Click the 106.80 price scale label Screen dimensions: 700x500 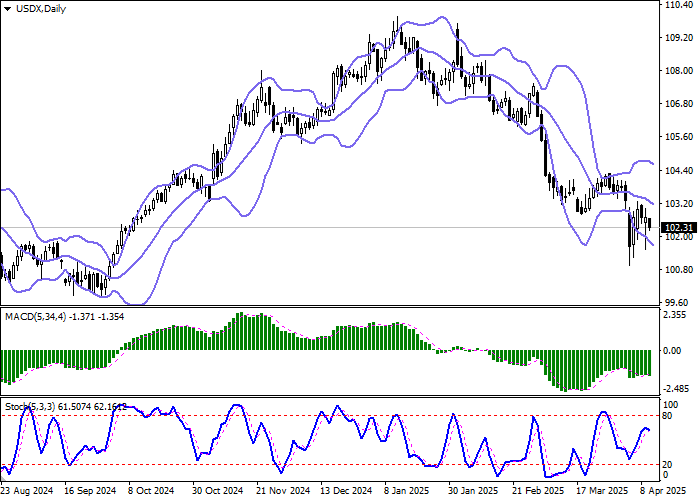678,104
